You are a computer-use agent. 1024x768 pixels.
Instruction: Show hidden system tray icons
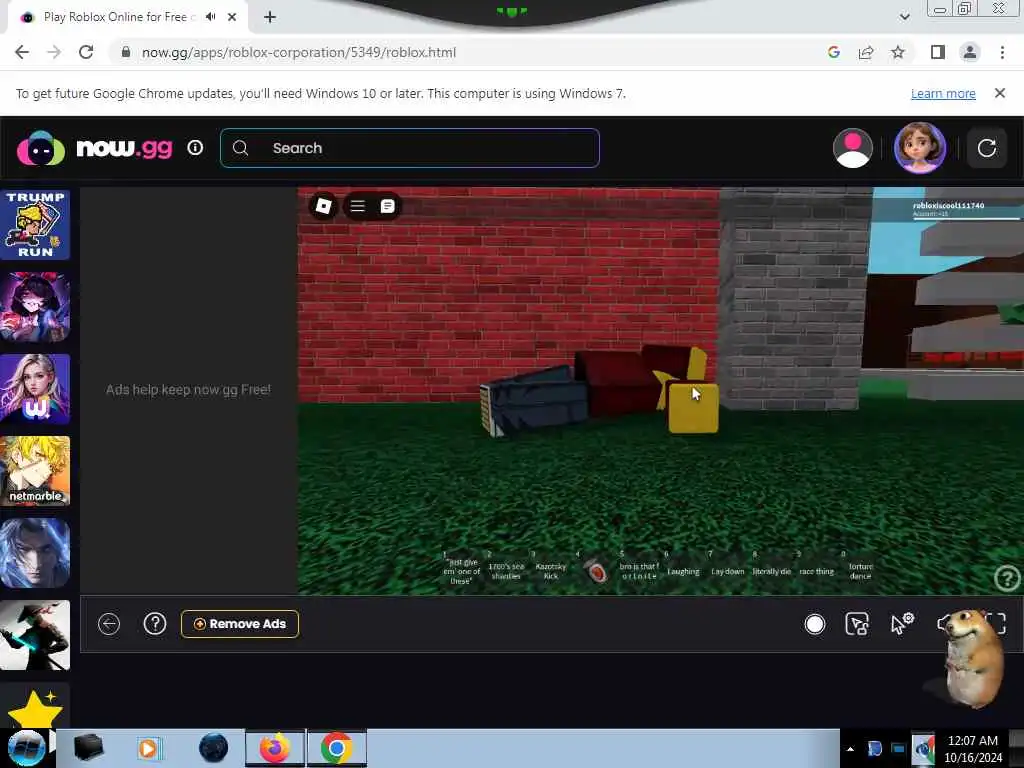click(x=850, y=749)
